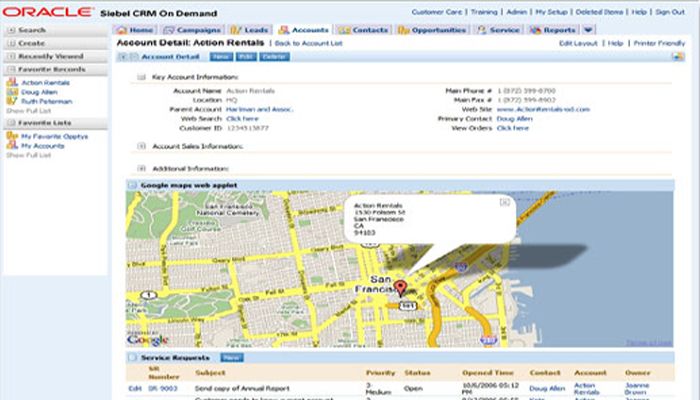Screen dimensions: 700x400
Task: Close the Action Rentals map info bubble
Action: 504,202
